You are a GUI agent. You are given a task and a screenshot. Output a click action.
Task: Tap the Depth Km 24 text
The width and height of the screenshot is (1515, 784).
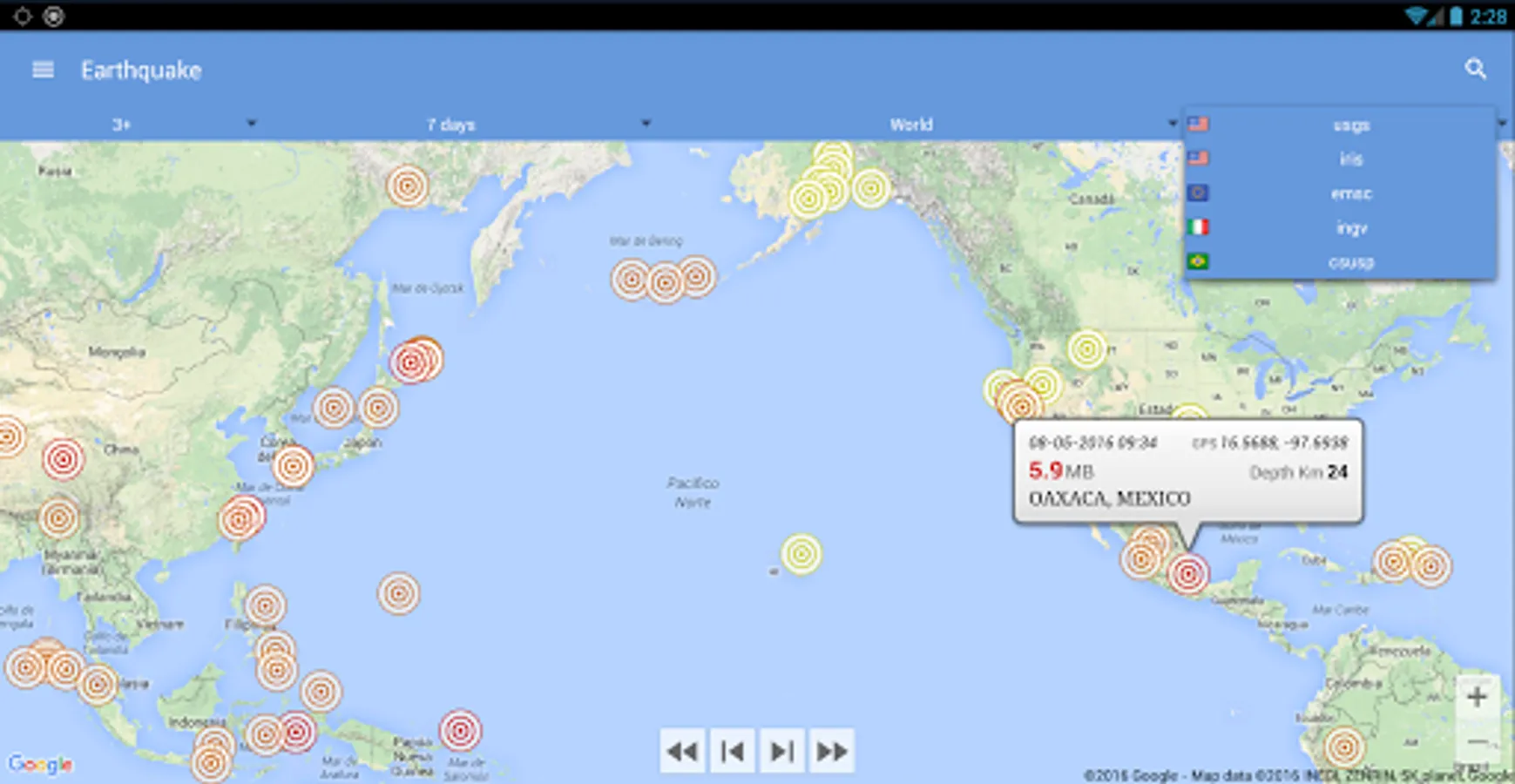[x=1298, y=472]
